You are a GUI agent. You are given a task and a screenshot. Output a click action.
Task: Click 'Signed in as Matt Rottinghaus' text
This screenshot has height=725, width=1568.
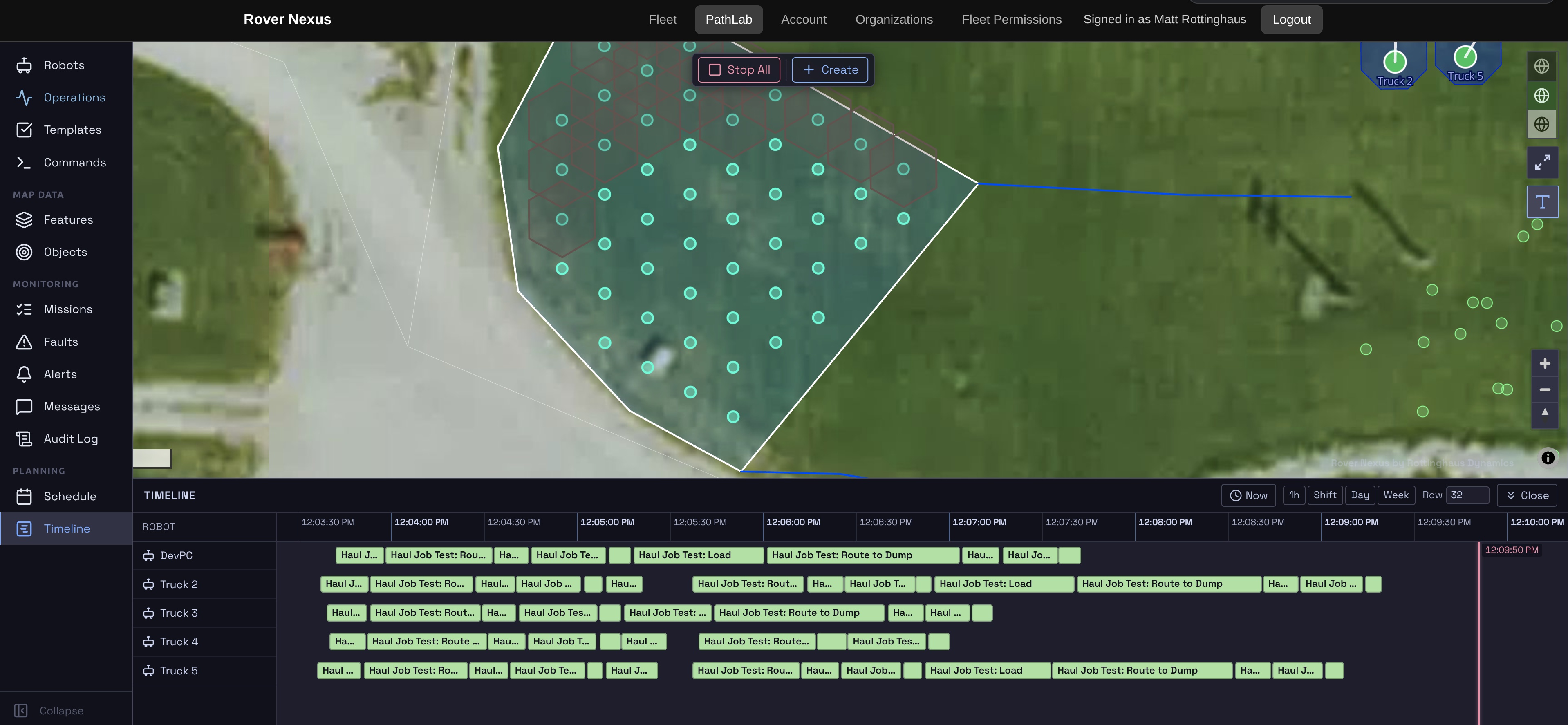click(x=1165, y=20)
